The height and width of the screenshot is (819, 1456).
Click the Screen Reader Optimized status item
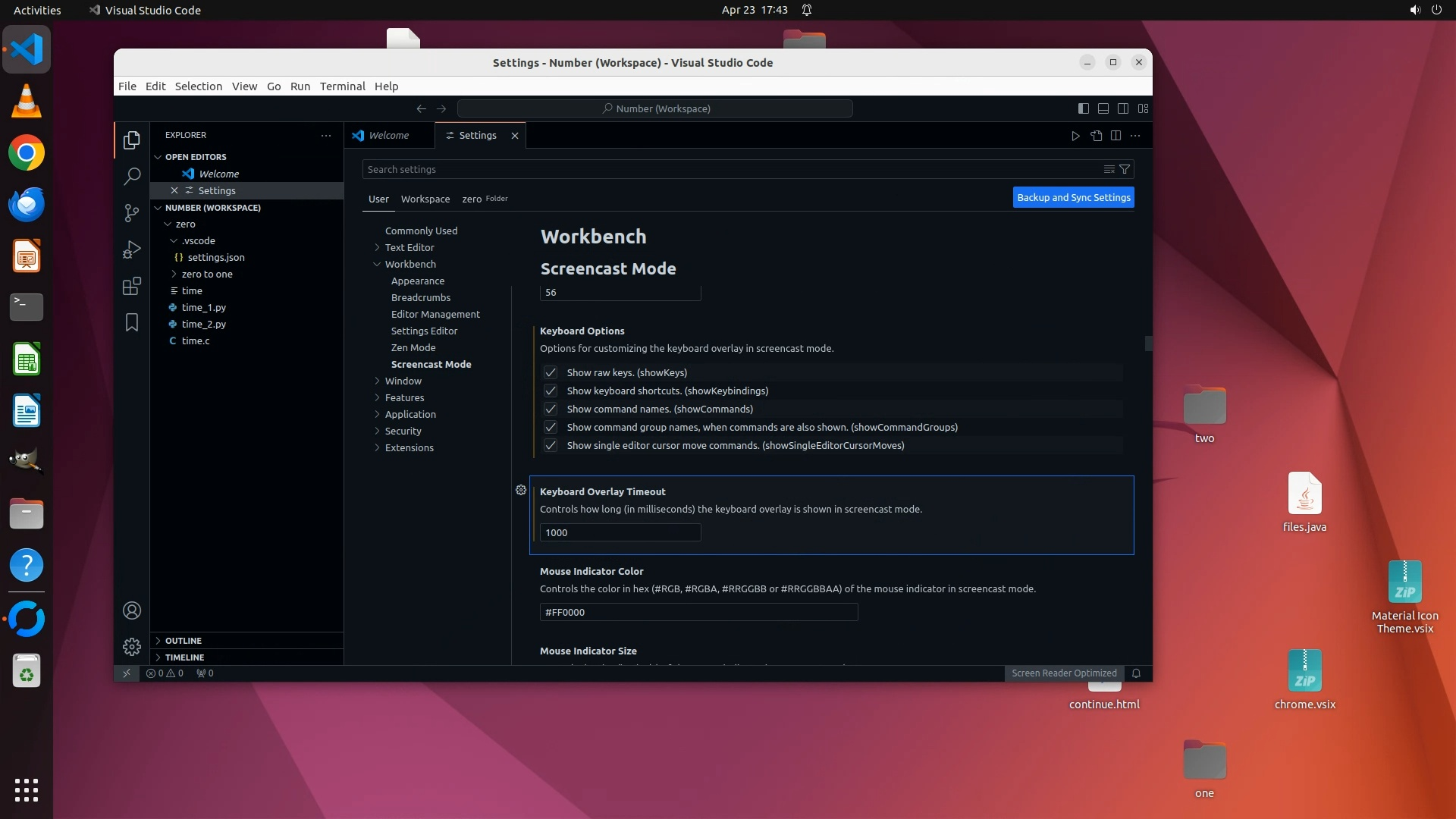(x=1063, y=673)
